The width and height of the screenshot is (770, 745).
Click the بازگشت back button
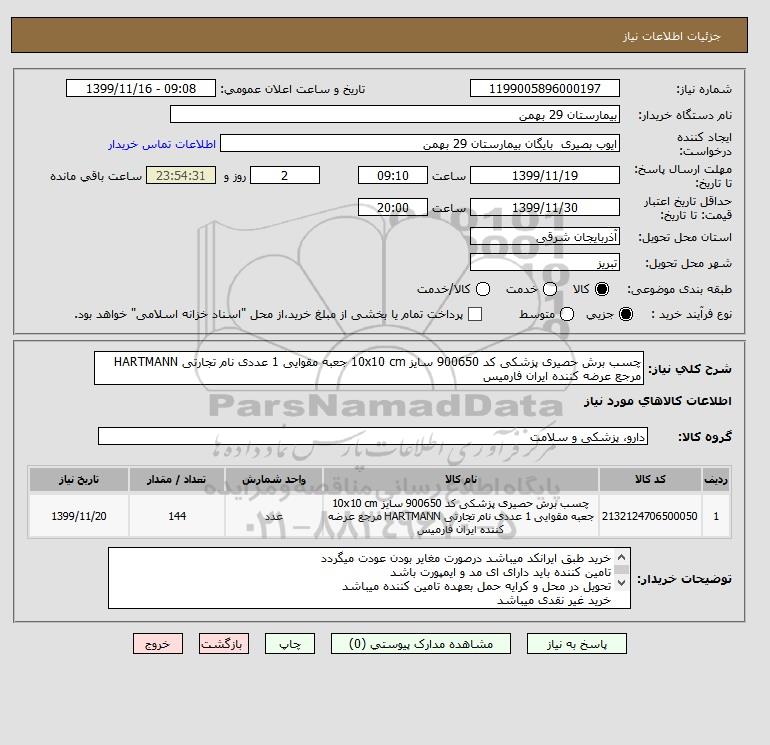pyautogui.click(x=224, y=644)
